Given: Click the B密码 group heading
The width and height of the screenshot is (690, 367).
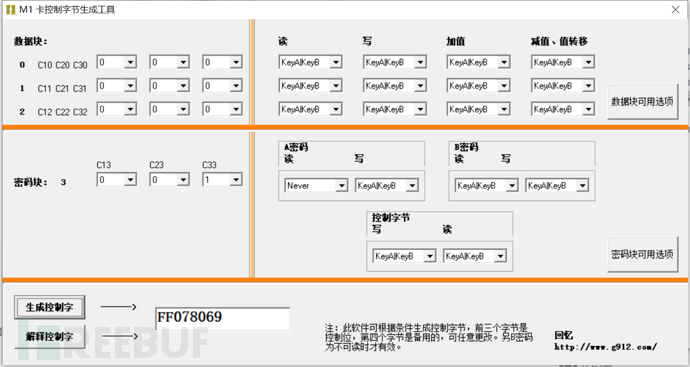Looking at the screenshot, I should point(466,147).
